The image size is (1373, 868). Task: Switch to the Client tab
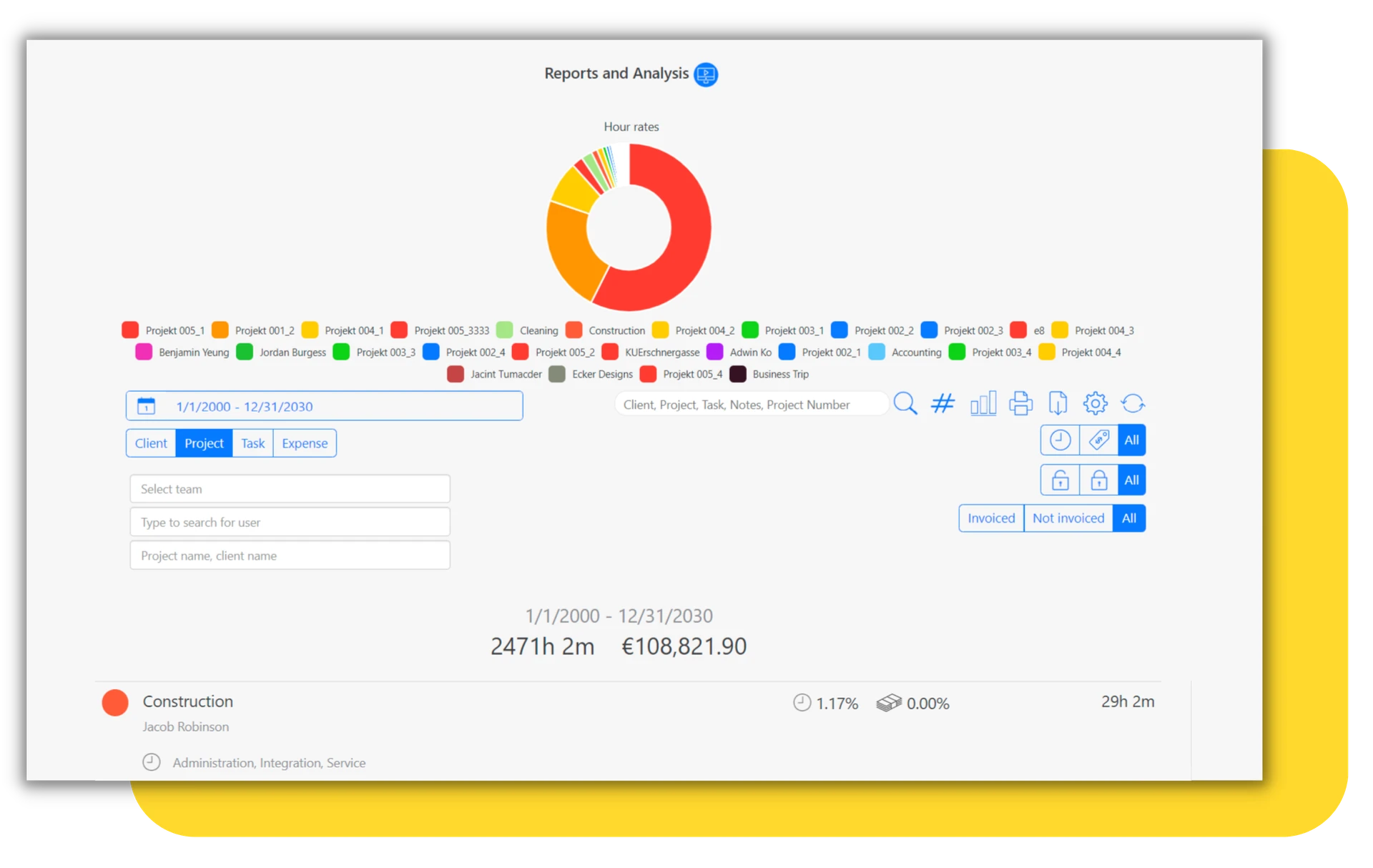[151, 443]
